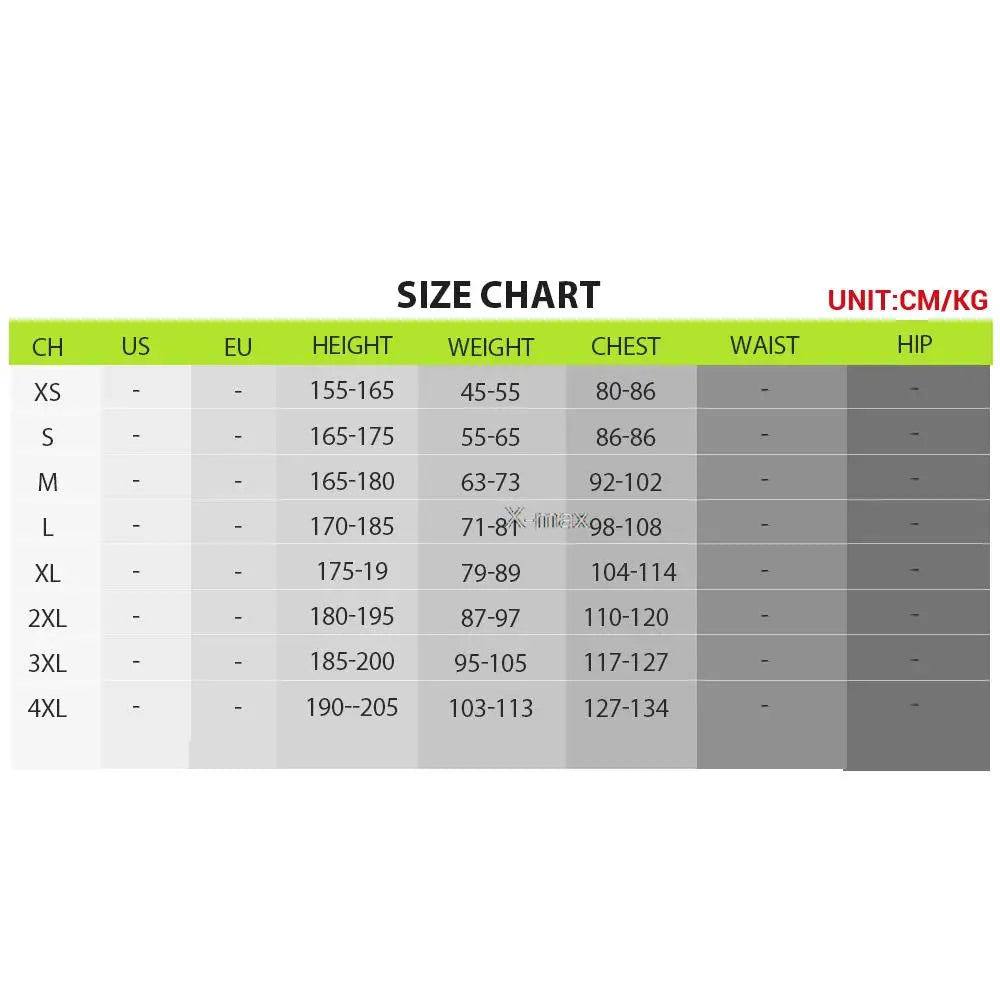Click the 92-102 chest value
Image resolution: width=1000 pixels, height=1000 pixels.
(625, 483)
